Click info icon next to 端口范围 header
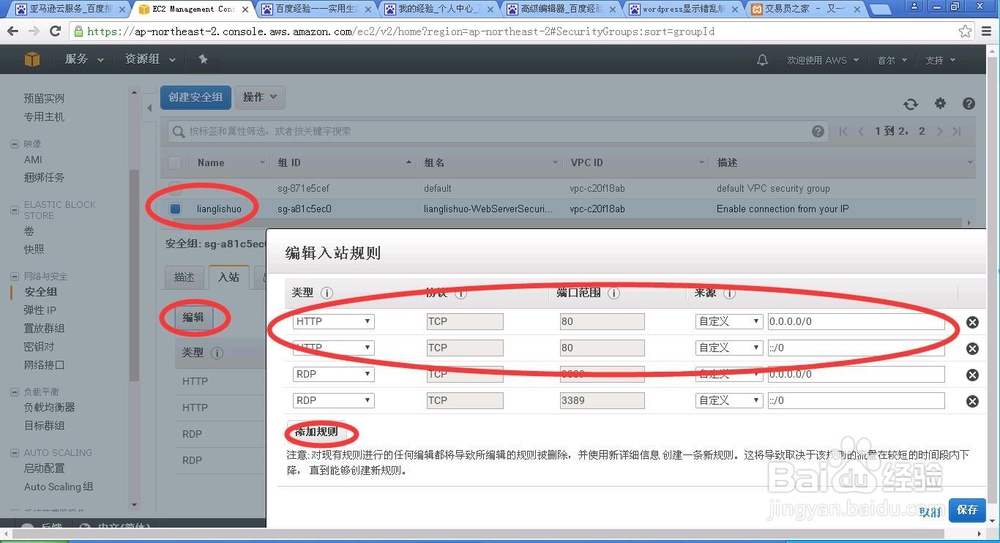 coord(614,293)
